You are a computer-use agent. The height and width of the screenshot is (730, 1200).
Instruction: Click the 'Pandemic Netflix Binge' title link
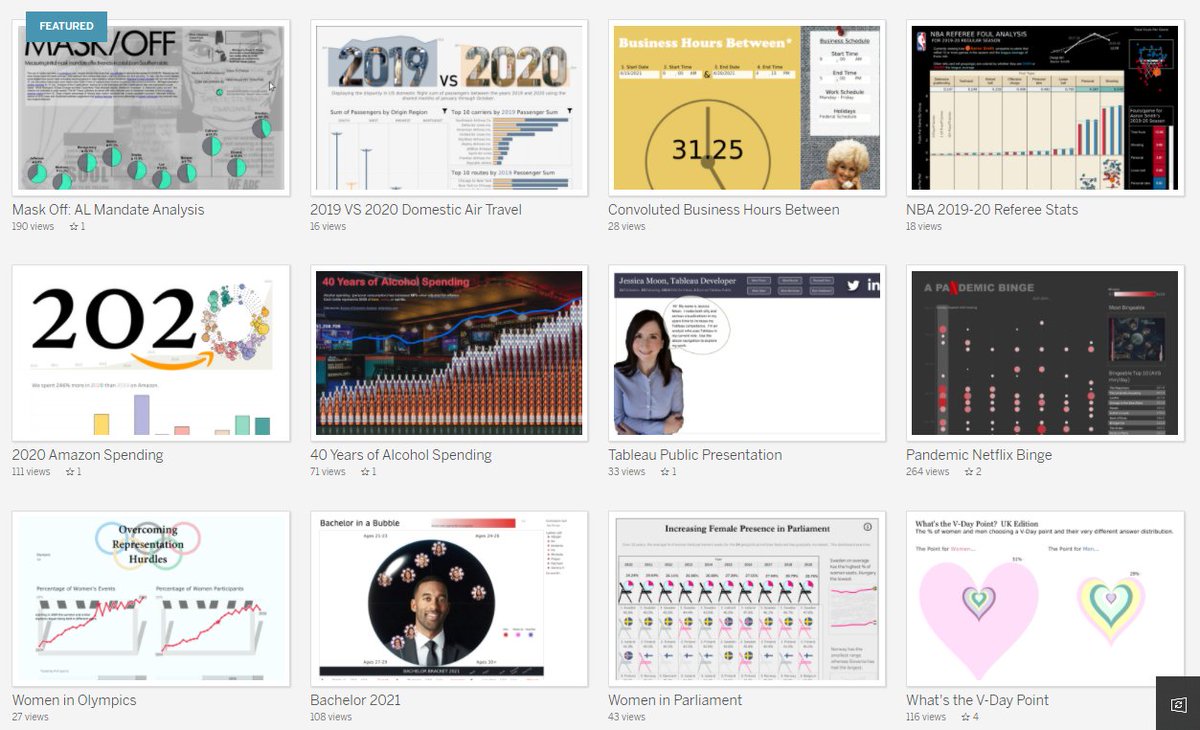(x=979, y=455)
